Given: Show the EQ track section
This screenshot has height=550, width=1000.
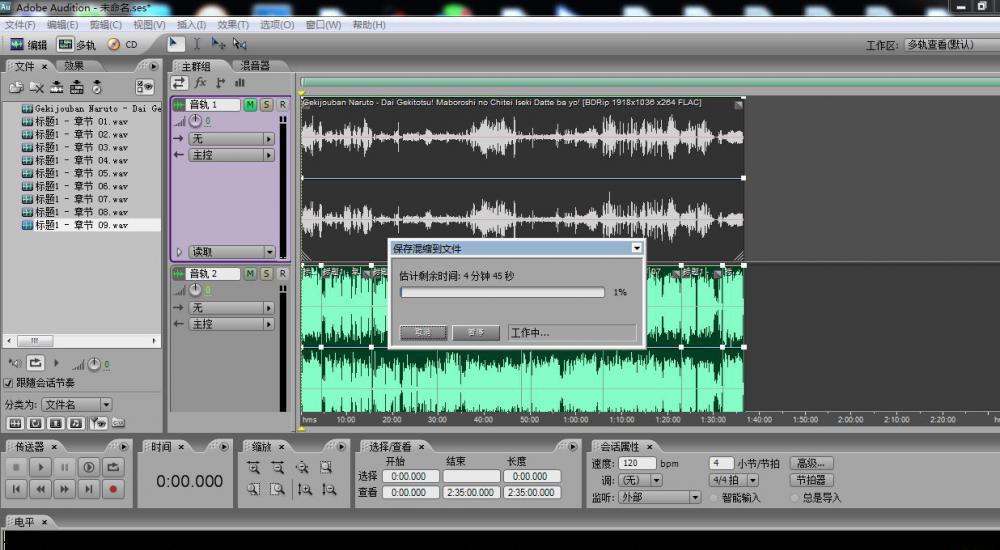Looking at the screenshot, I should point(240,82).
